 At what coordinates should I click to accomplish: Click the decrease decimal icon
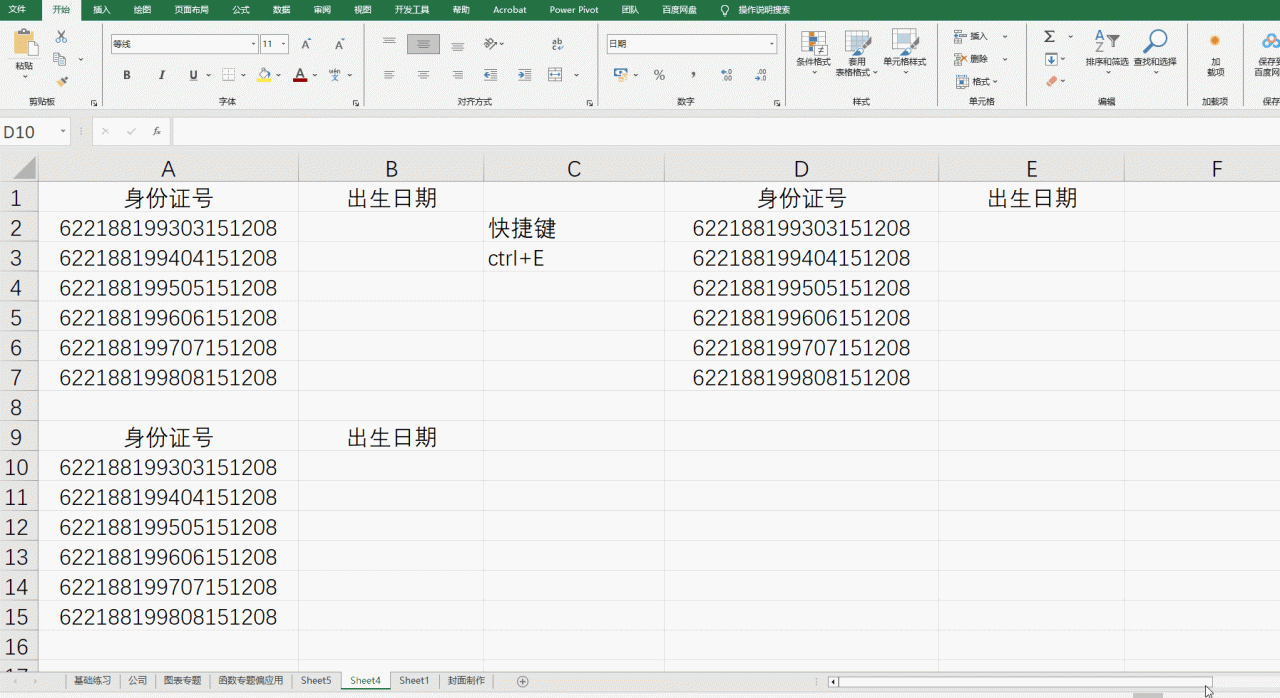761,75
